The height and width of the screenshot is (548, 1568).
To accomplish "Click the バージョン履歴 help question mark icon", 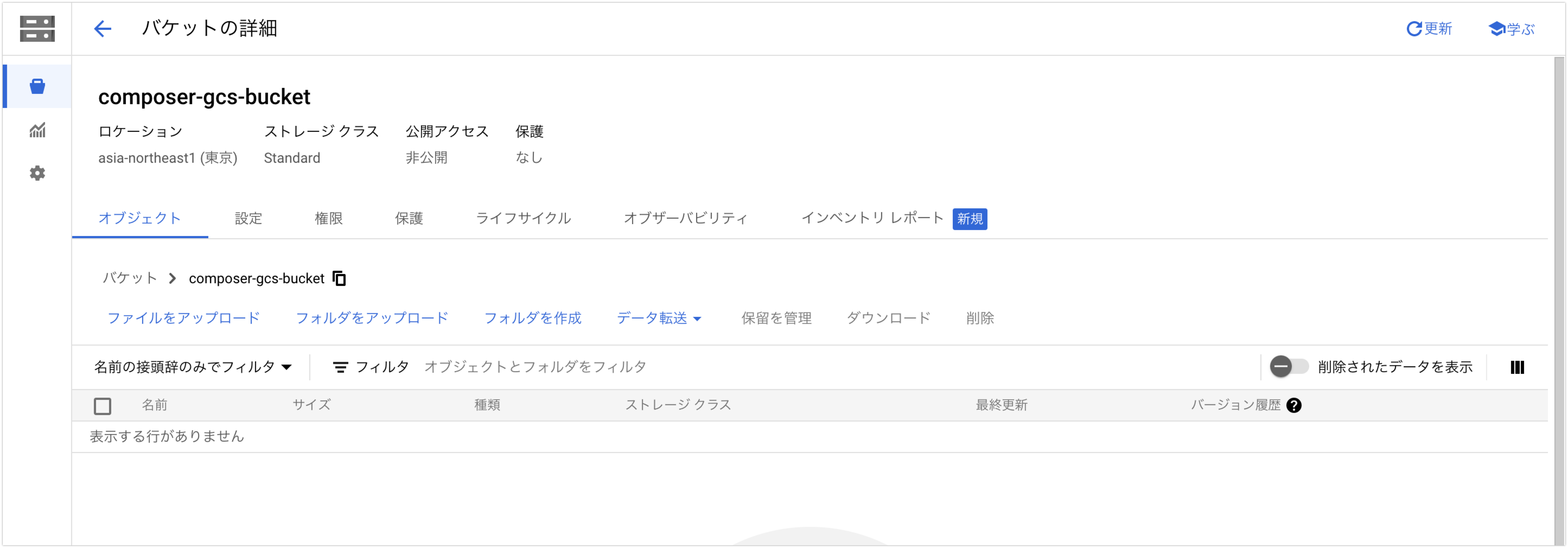I will [1293, 406].
